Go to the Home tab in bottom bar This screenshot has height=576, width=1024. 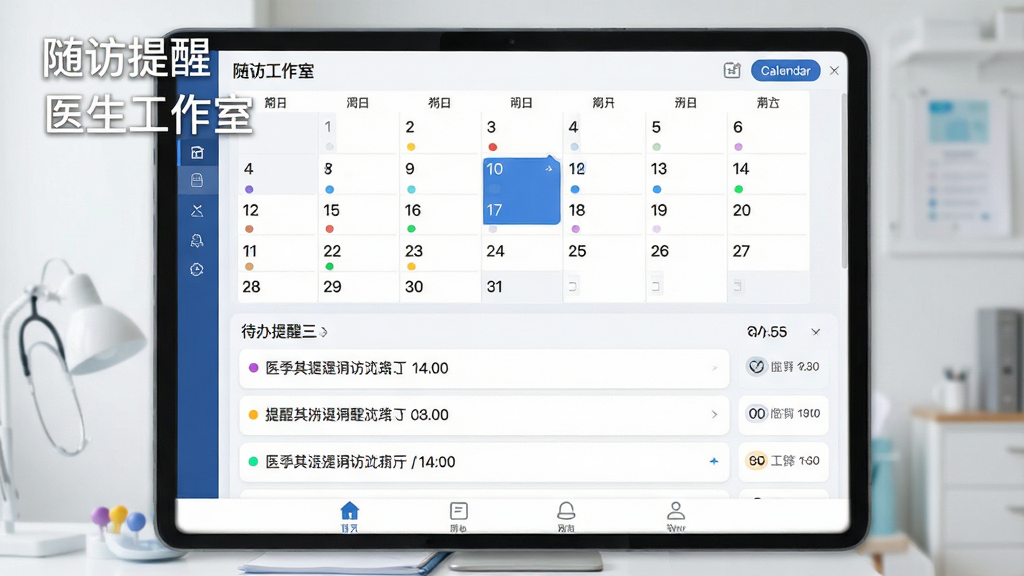[x=349, y=516]
